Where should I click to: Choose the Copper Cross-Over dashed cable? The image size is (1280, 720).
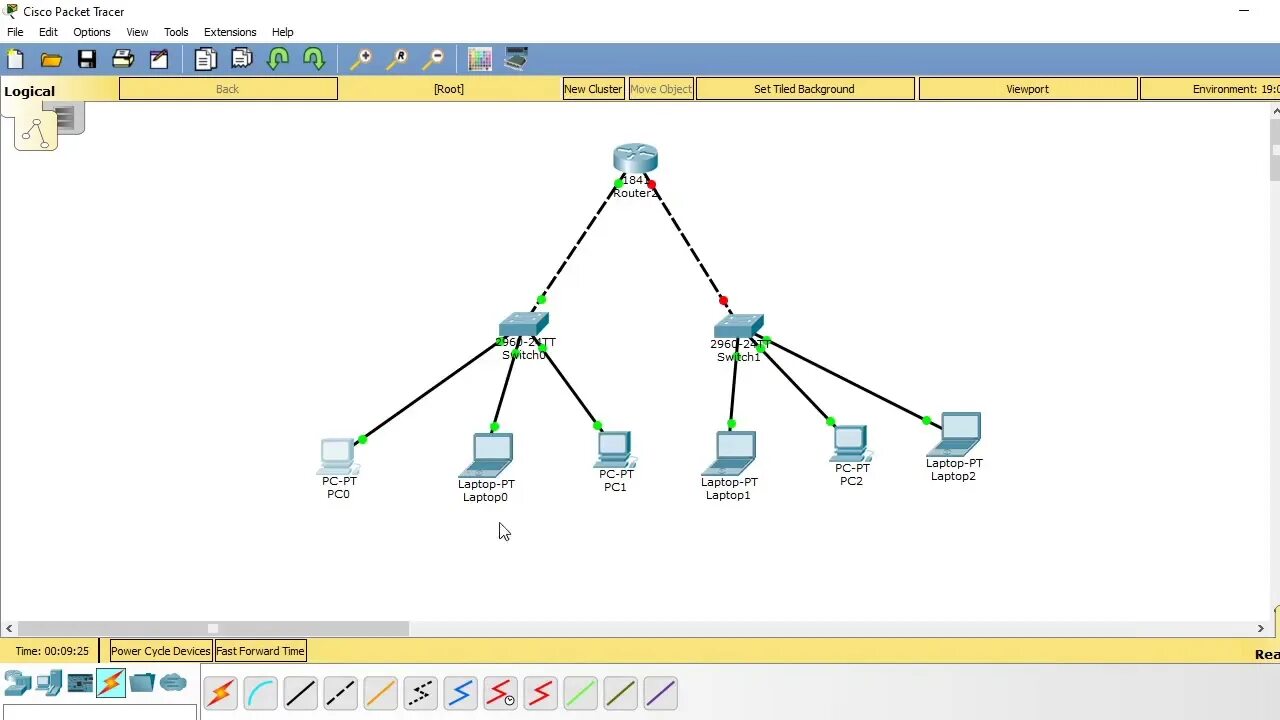tap(340, 692)
